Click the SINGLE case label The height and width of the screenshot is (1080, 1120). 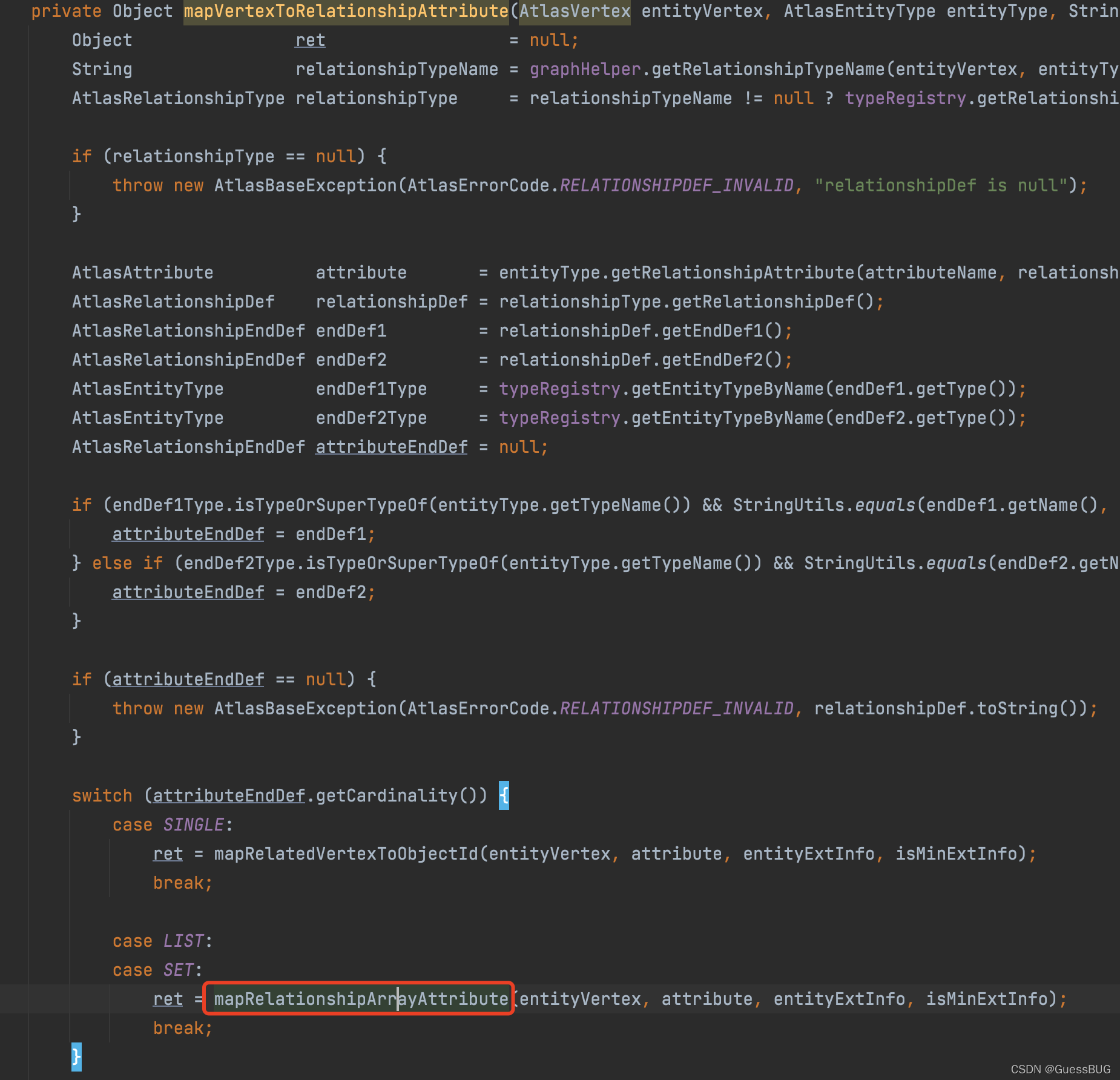(193, 825)
